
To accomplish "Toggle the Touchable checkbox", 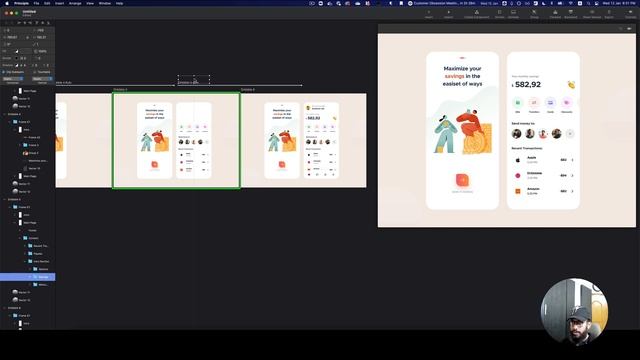I will 35,72.
